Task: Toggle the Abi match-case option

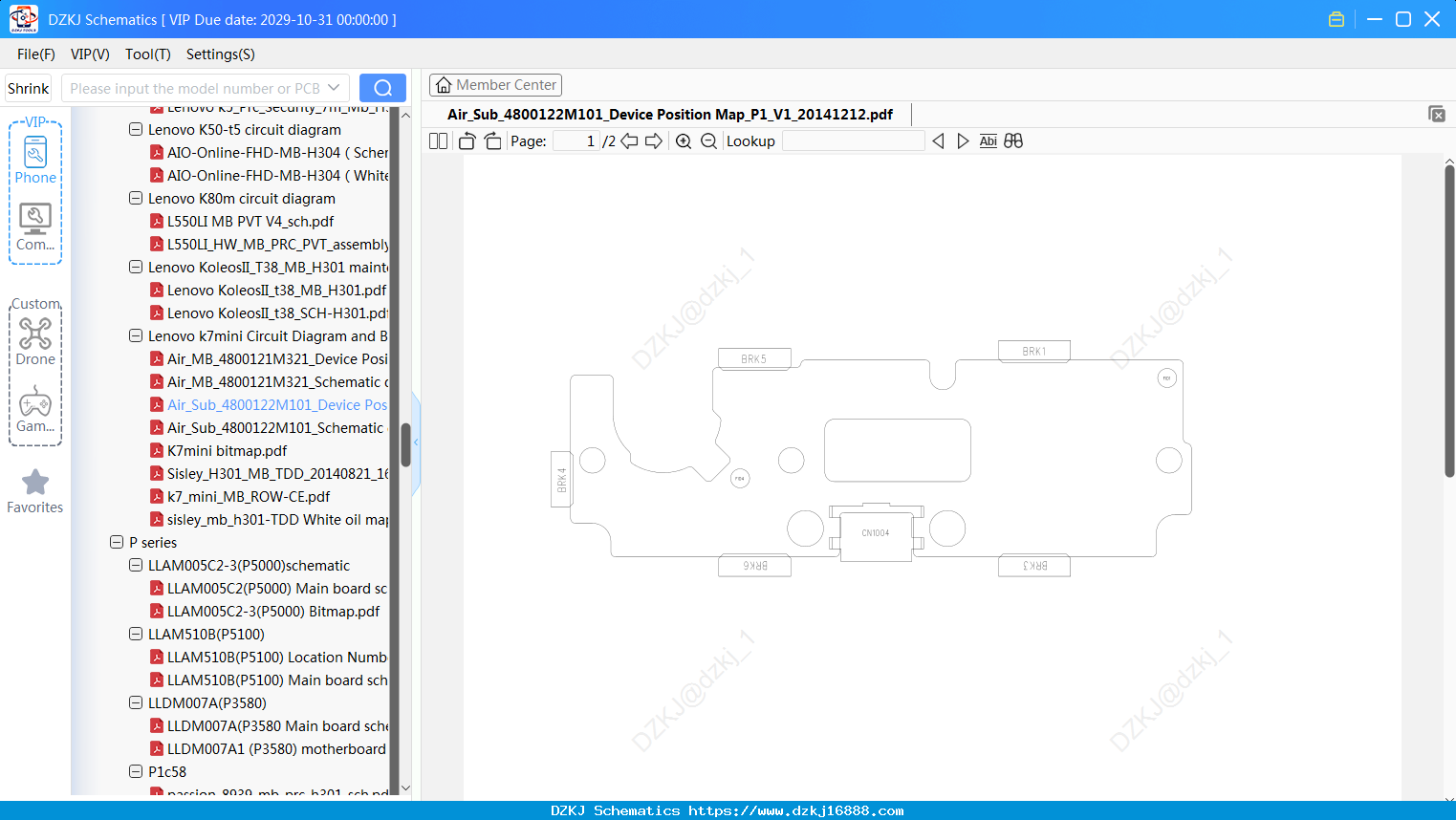Action: [x=988, y=140]
